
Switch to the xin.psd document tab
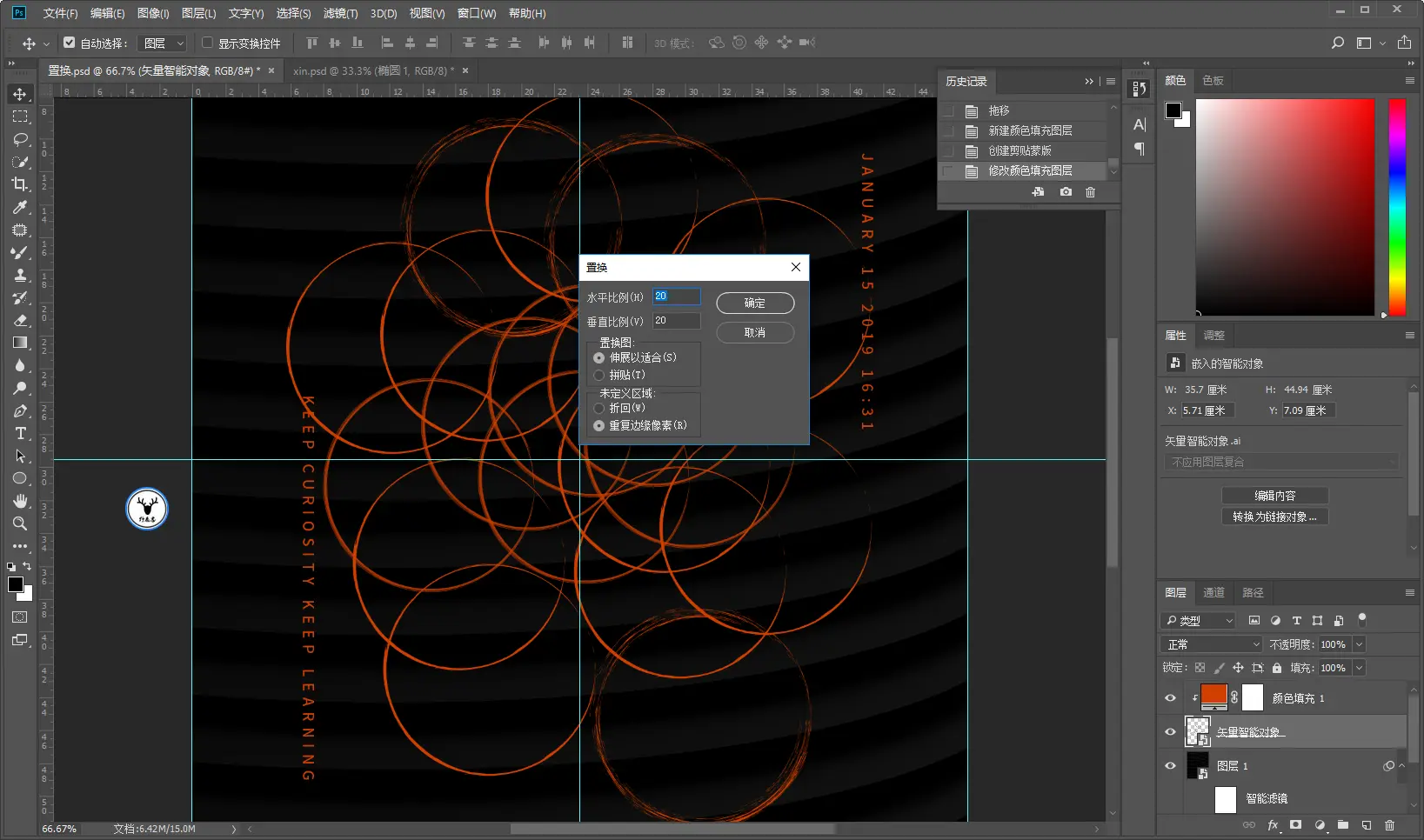point(373,70)
